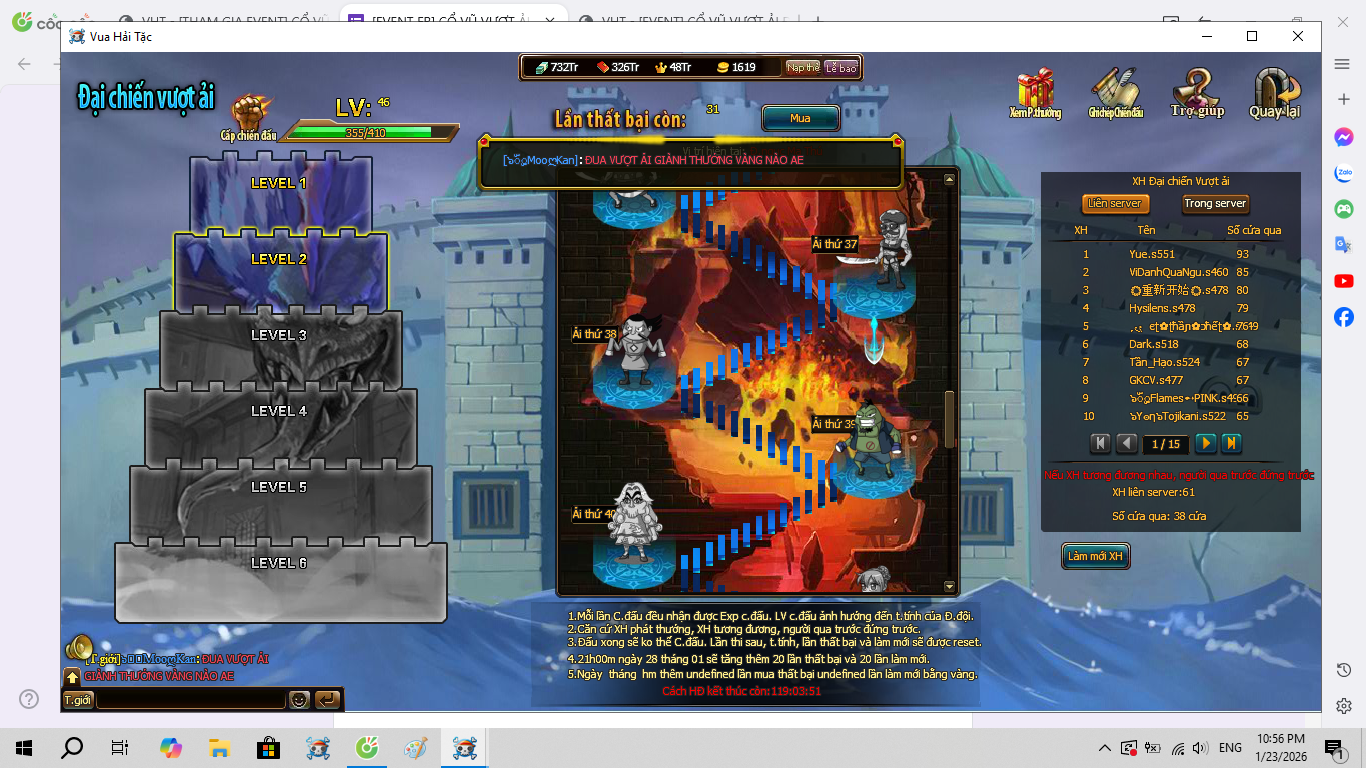Open Paint from the taskbar
Image resolution: width=1366 pixels, height=768 pixels.
point(415,747)
